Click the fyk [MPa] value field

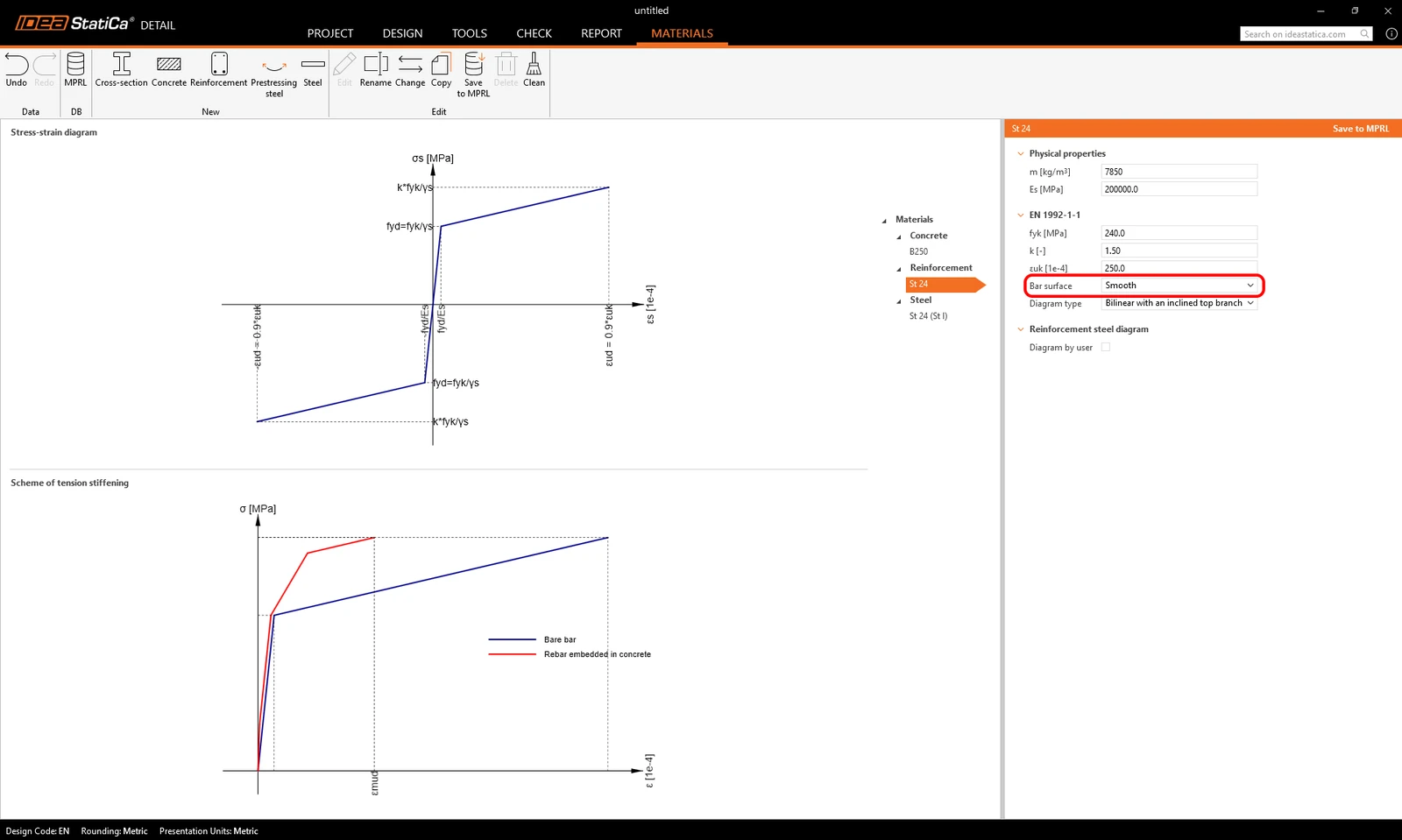[x=1179, y=233]
